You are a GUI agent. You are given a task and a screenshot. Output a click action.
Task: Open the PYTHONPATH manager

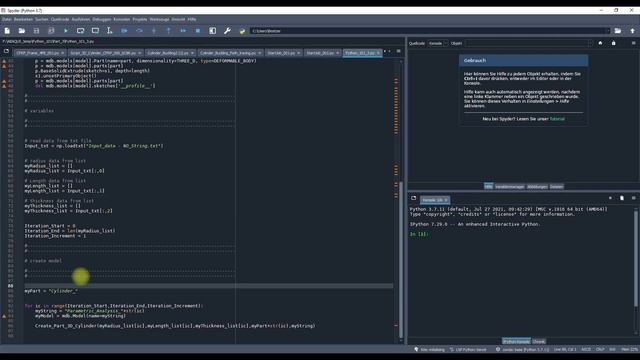[x=242, y=31]
